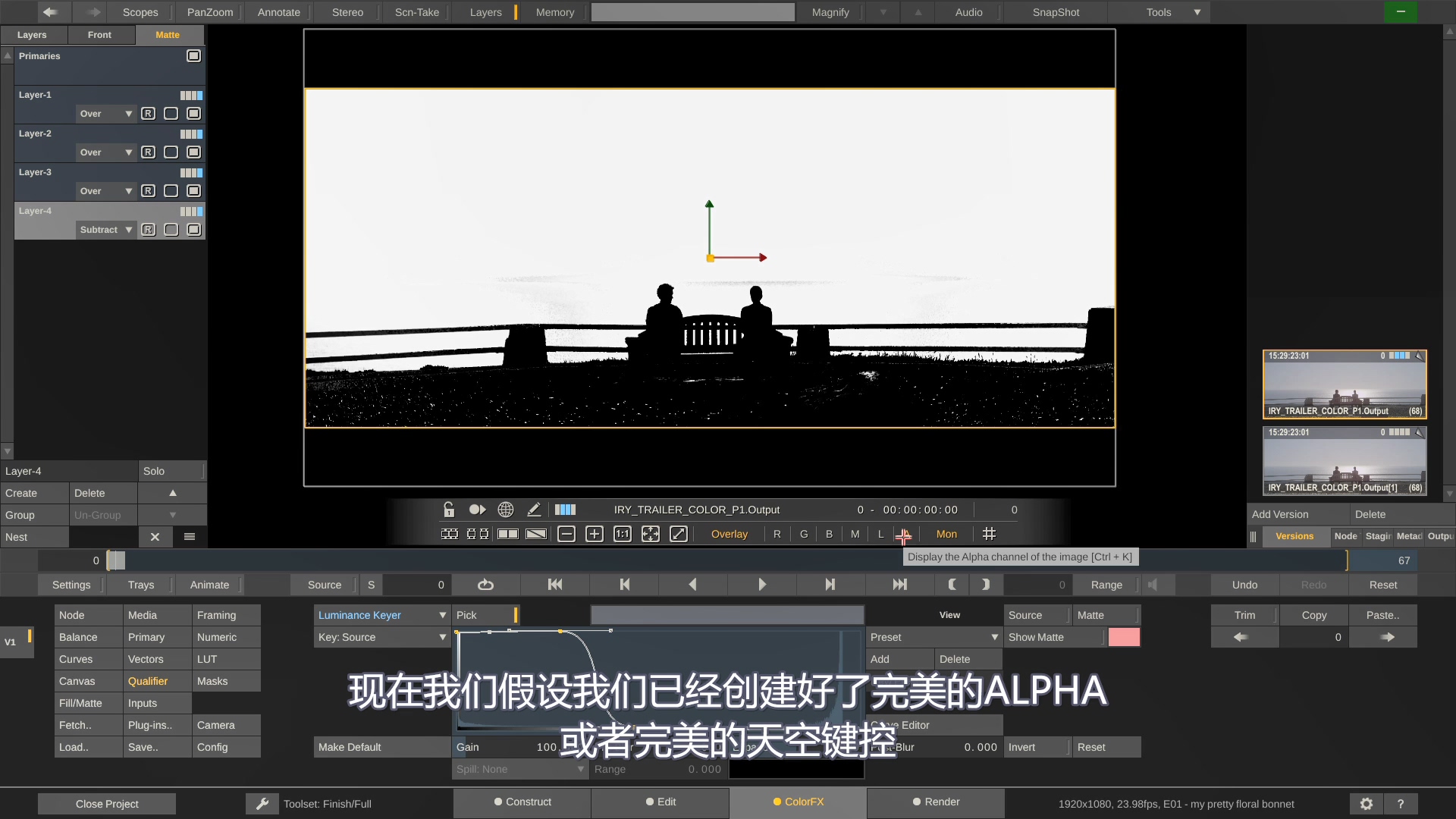Click the pencil annotate icon

point(534,510)
